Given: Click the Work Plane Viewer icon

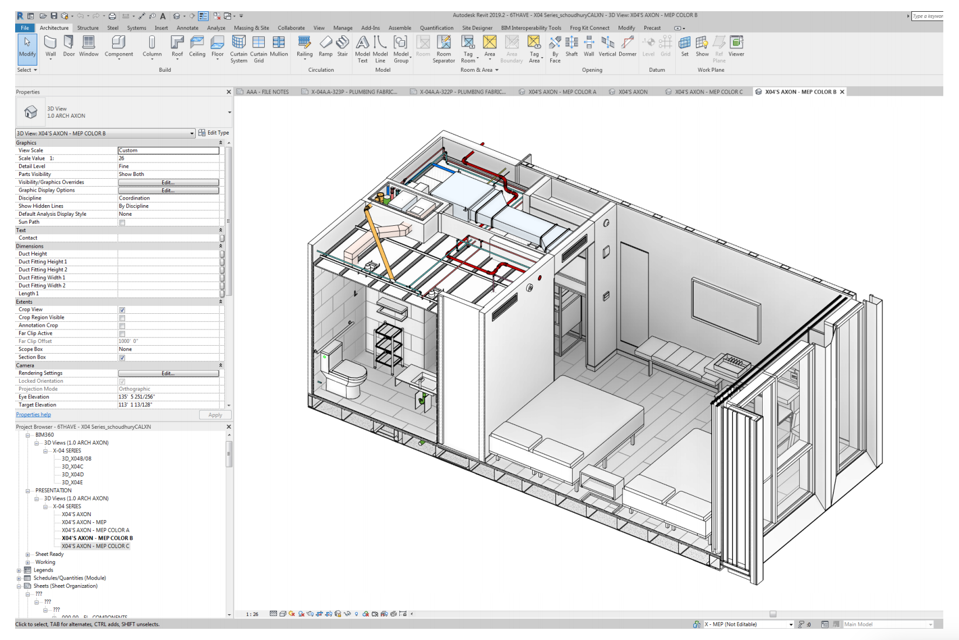Looking at the screenshot, I should pos(736,47).
